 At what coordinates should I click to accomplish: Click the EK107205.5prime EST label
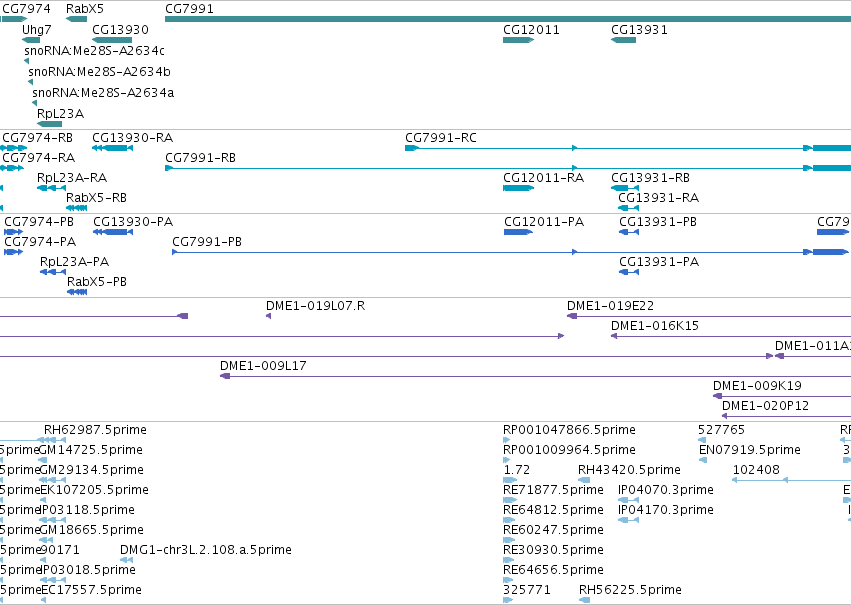[x=95, y=491]
